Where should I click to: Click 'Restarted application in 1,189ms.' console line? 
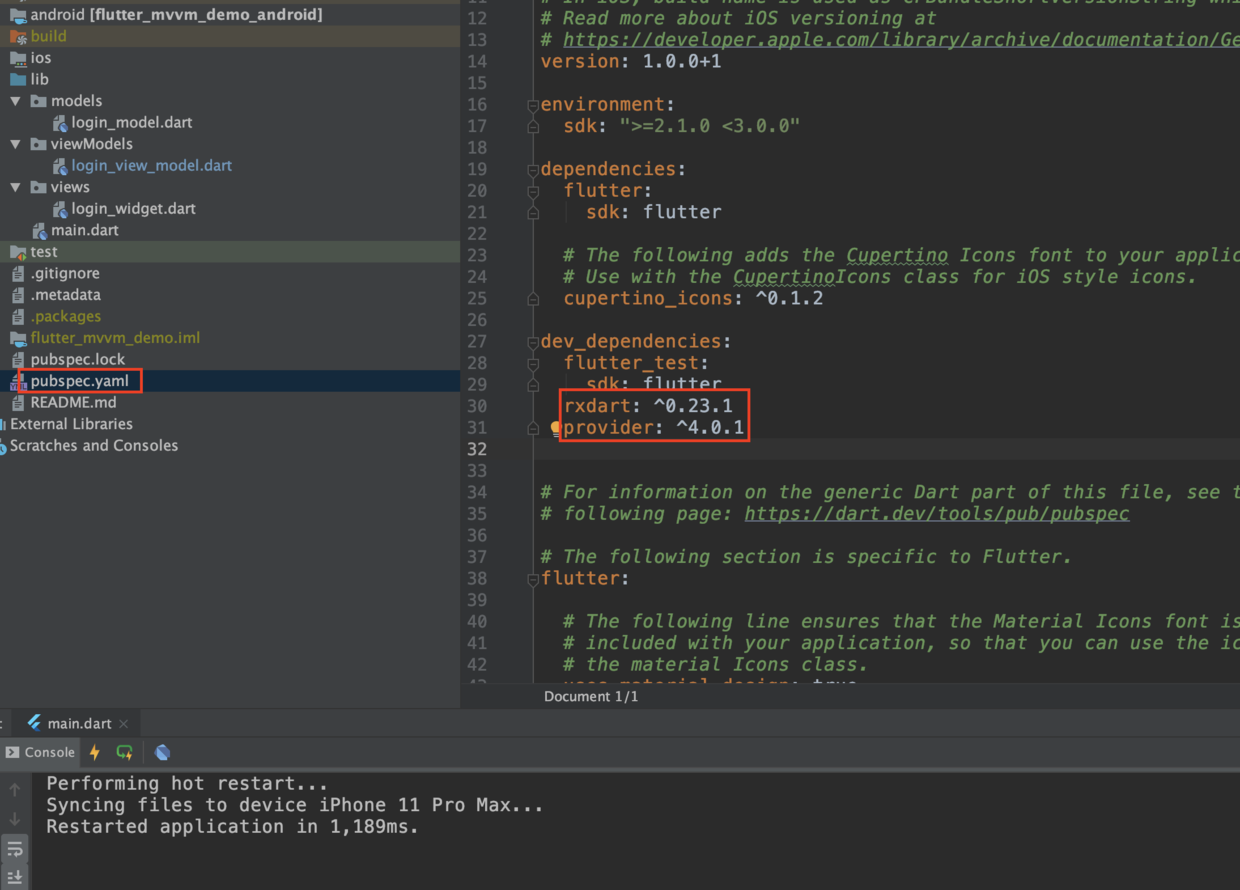pos(233,827)
